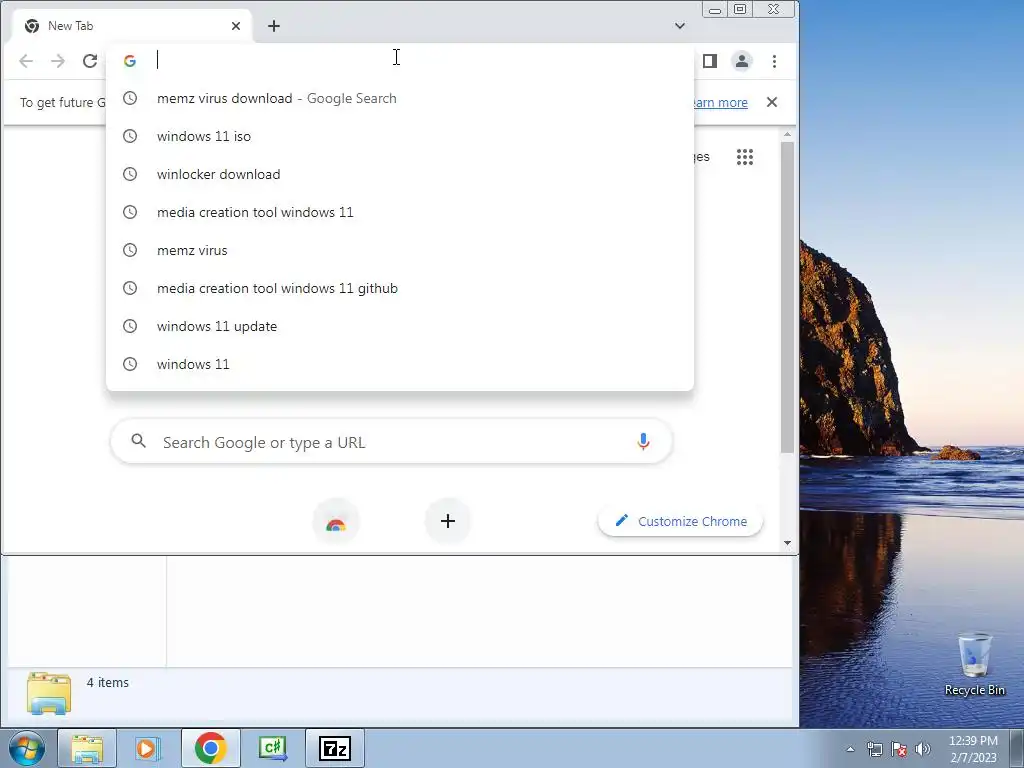This screenshot has width=1024, height=768.
Task: Click the network tray icon
Action: point(874,749)
